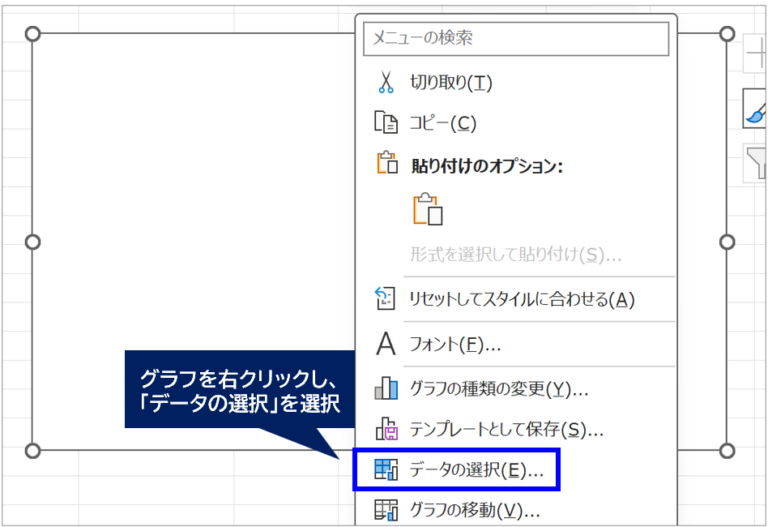Click the chart's bottom-left resize handle
The width and height of the screenshot is (768, 527).
32,451
